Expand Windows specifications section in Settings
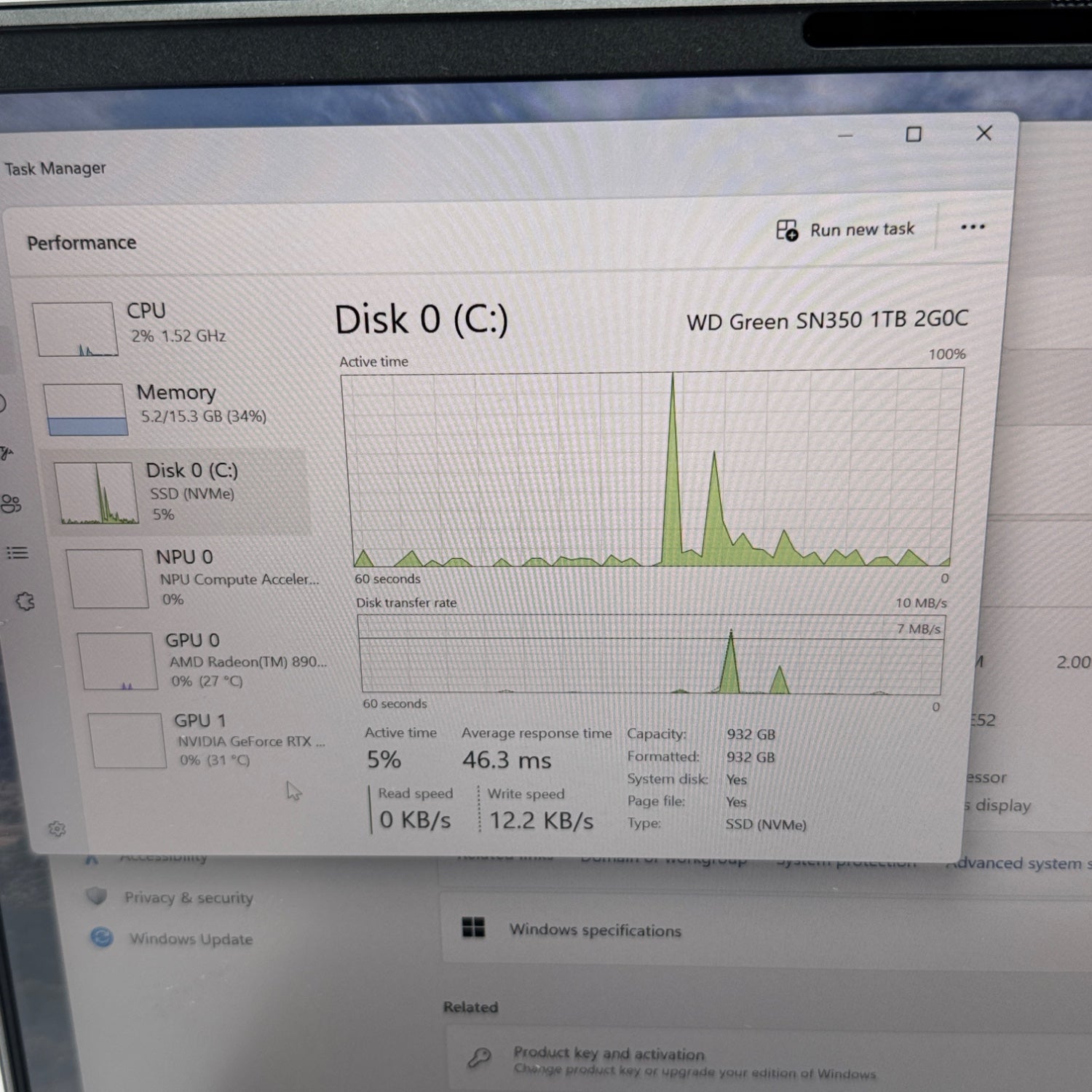 764,929
